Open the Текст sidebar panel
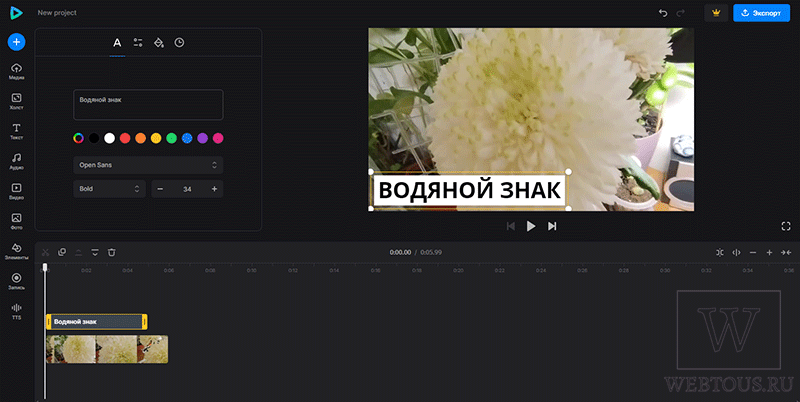 click(16, 131)
